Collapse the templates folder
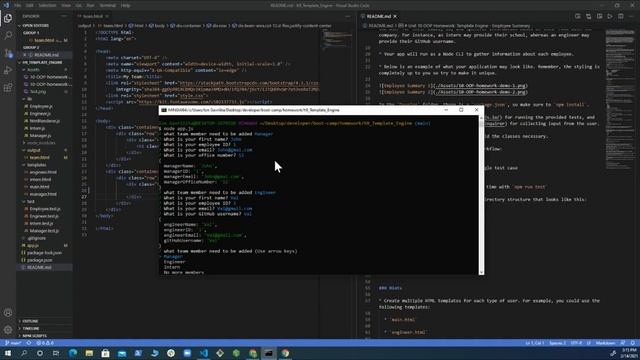This screenshot has width=640, height=360. click(x=36, y=165)
